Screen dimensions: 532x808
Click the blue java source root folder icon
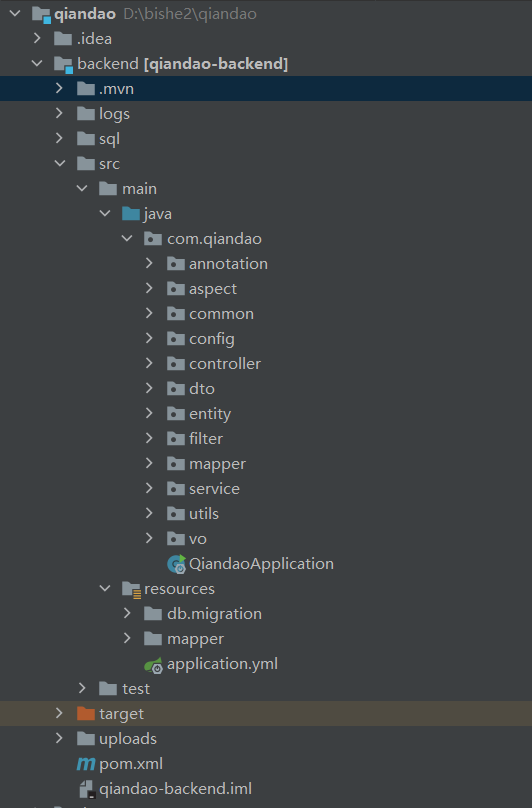(x=131, y=213)
